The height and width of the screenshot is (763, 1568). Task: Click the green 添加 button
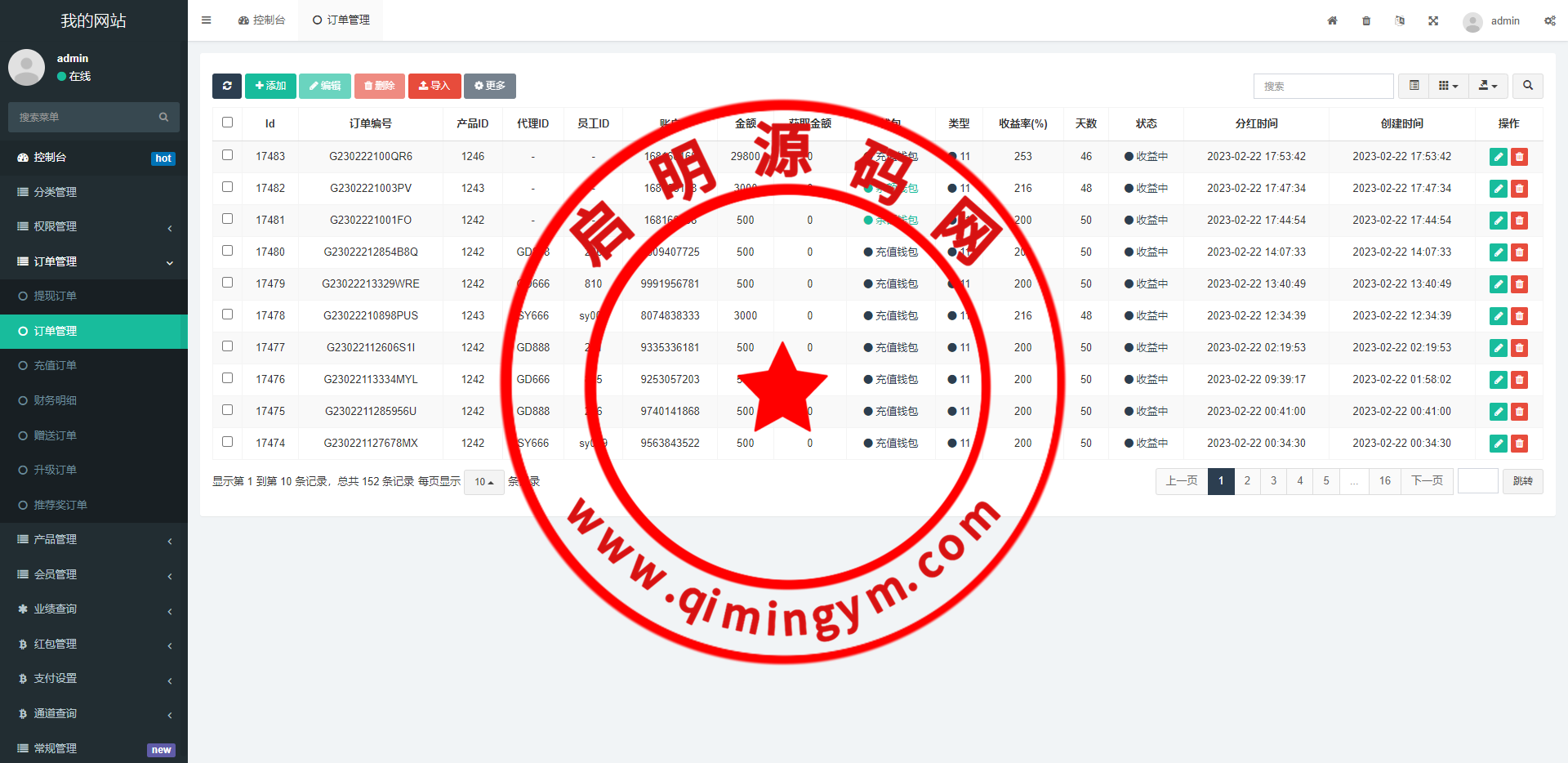(x=270, y=86)
